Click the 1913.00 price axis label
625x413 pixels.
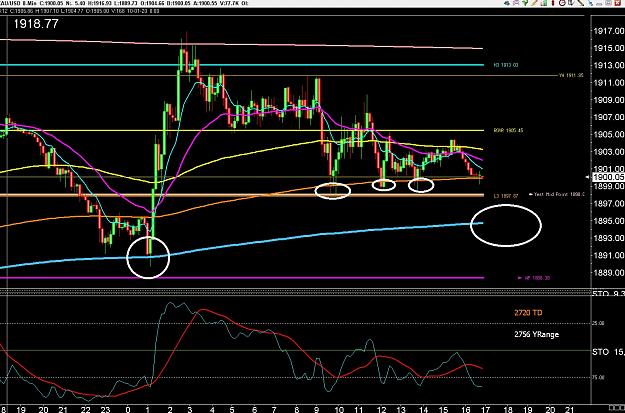(x=609, y=65)
